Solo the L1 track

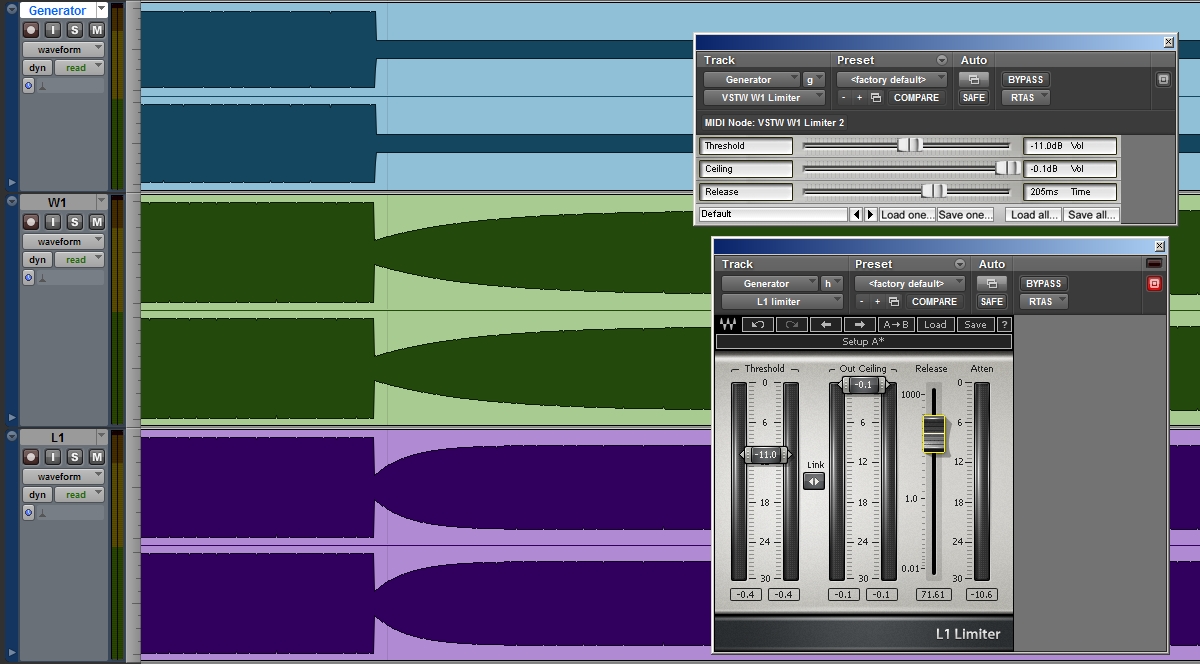coord(75,457)
